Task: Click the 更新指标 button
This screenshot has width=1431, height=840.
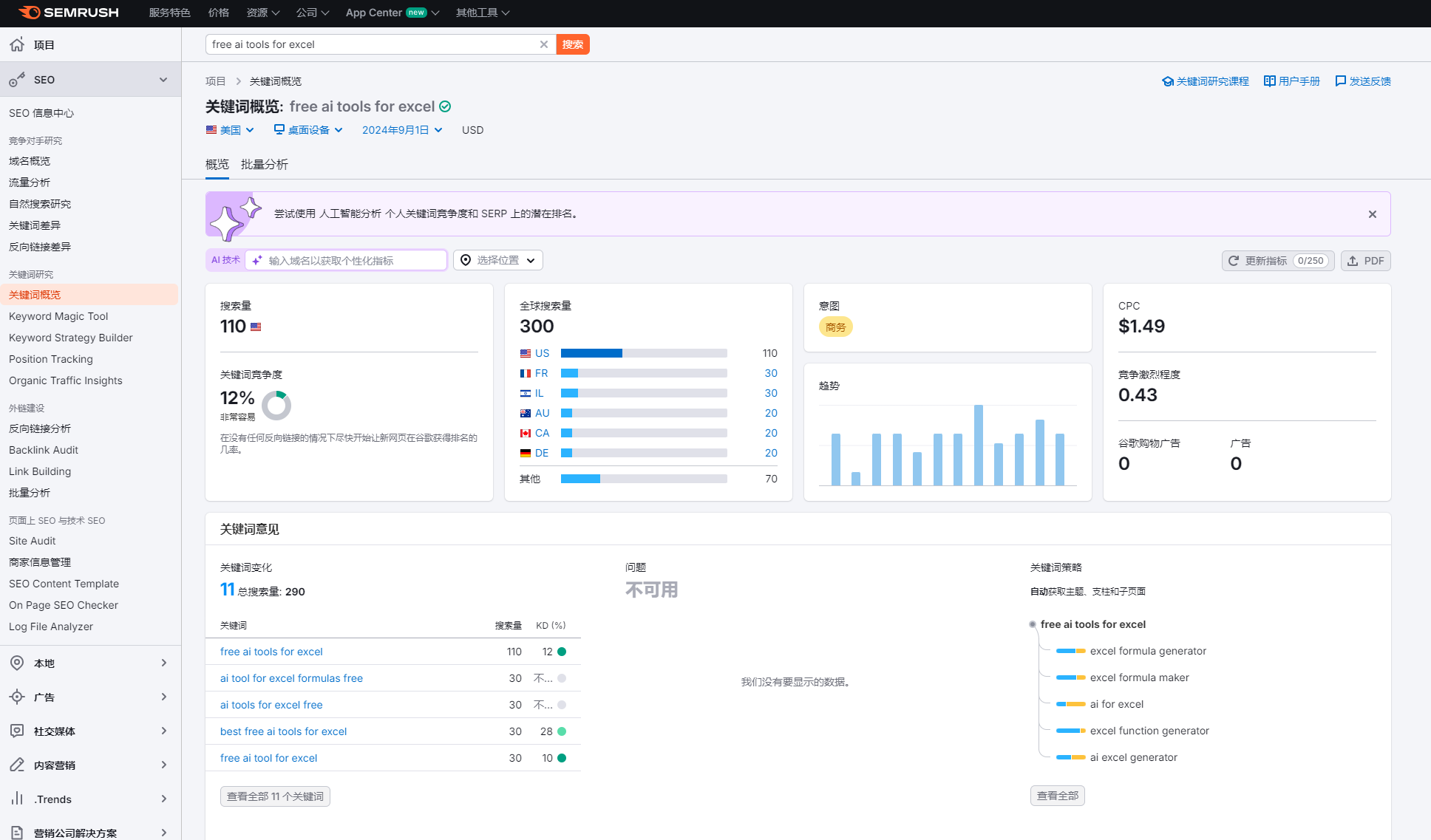Action: [1278, 261]
